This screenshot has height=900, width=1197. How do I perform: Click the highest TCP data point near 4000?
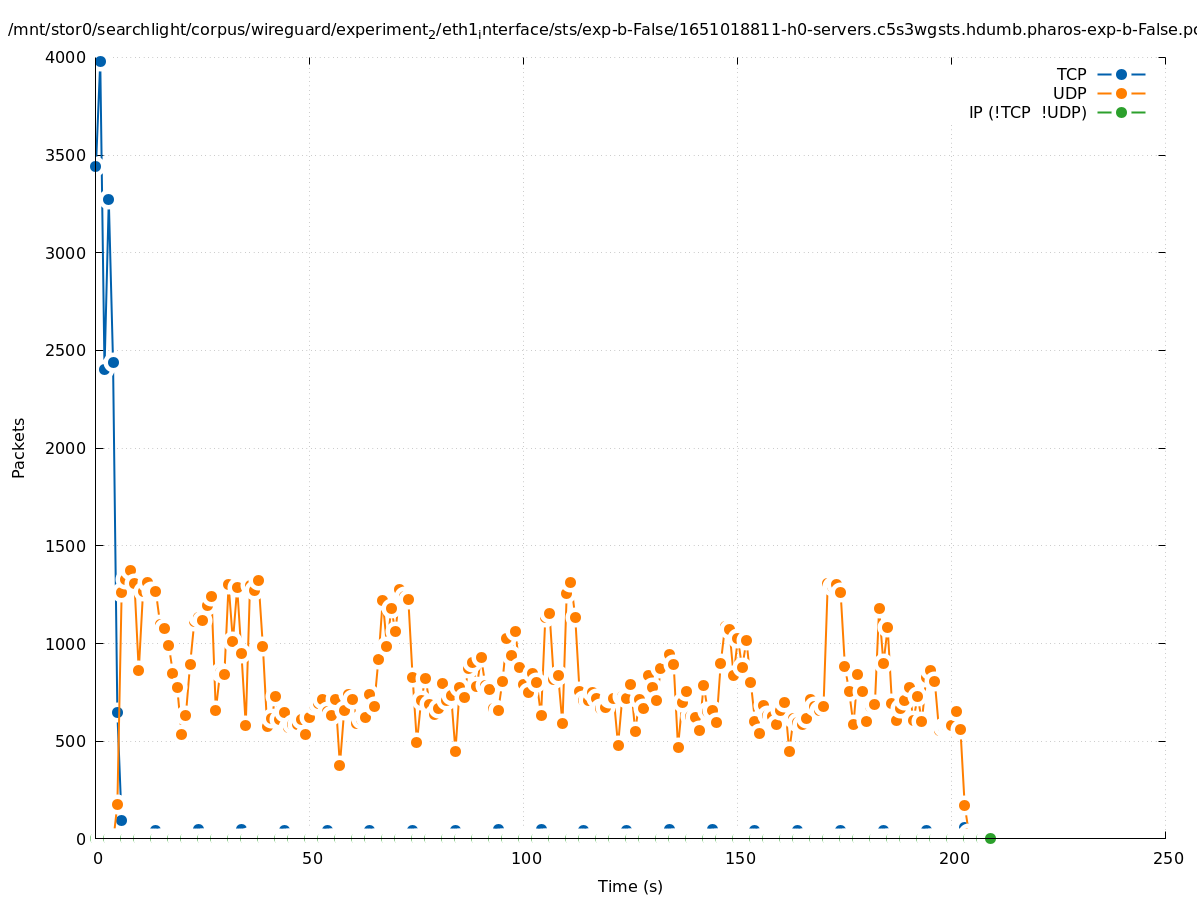click(100, 61)
